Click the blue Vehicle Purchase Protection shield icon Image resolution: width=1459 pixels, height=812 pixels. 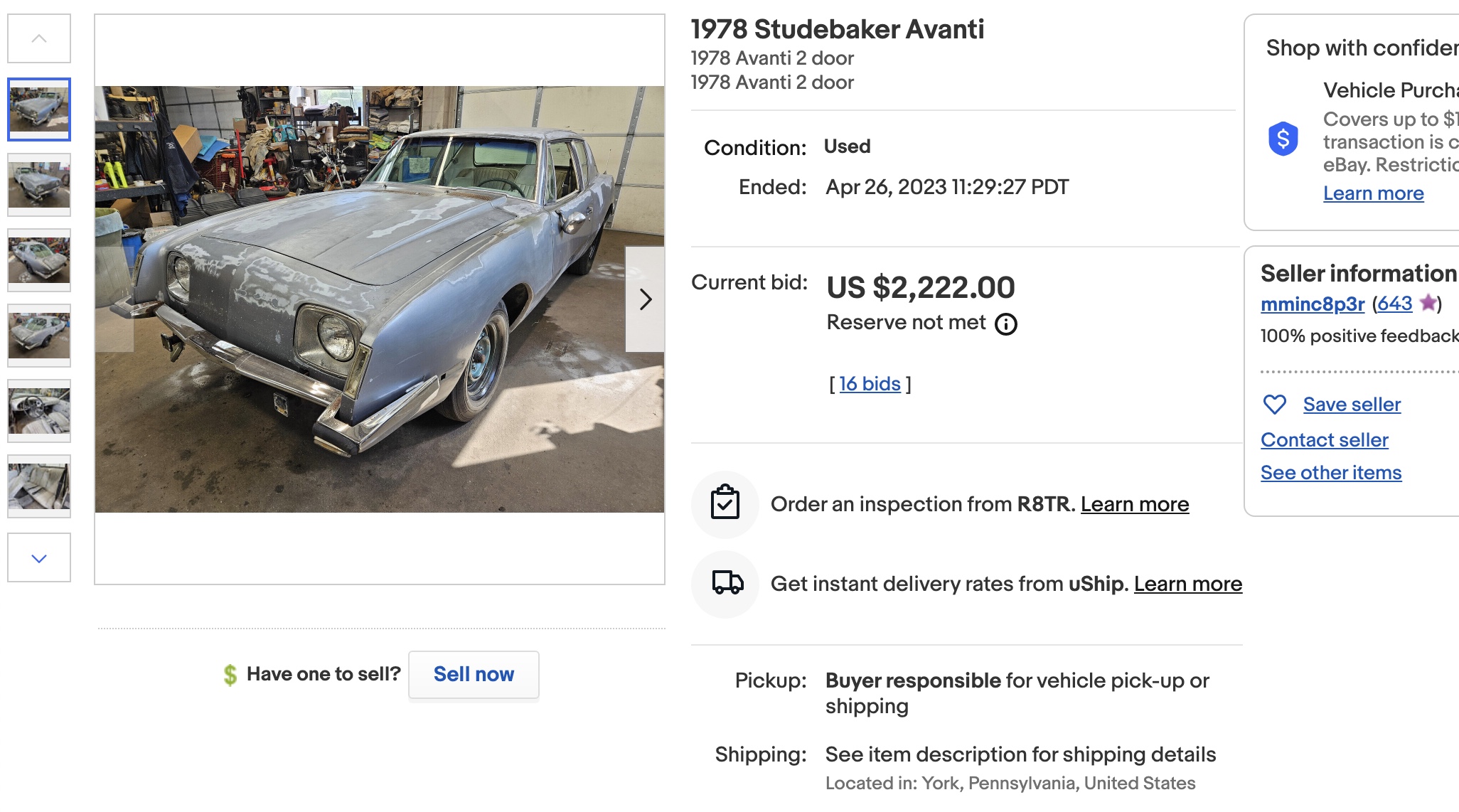pos(1283,139)
